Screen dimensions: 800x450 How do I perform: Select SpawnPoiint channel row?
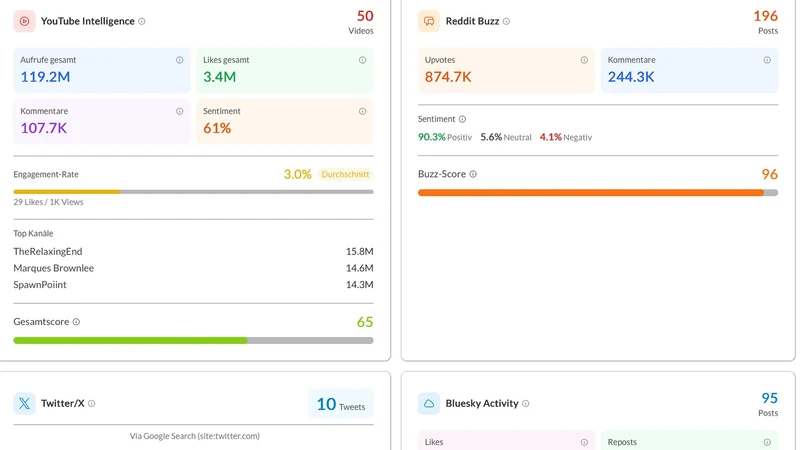[x=193, y=285]
